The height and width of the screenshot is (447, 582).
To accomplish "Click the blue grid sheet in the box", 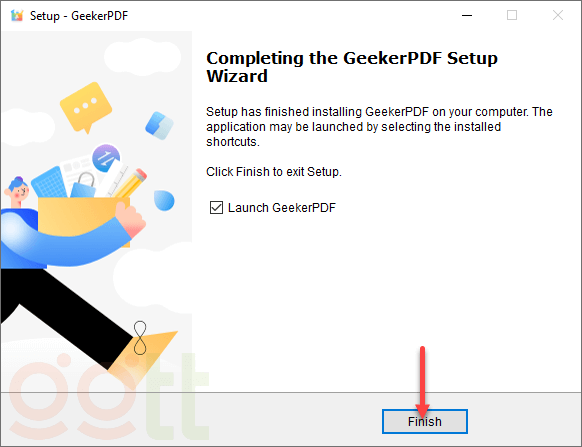I will click(49, 183).
